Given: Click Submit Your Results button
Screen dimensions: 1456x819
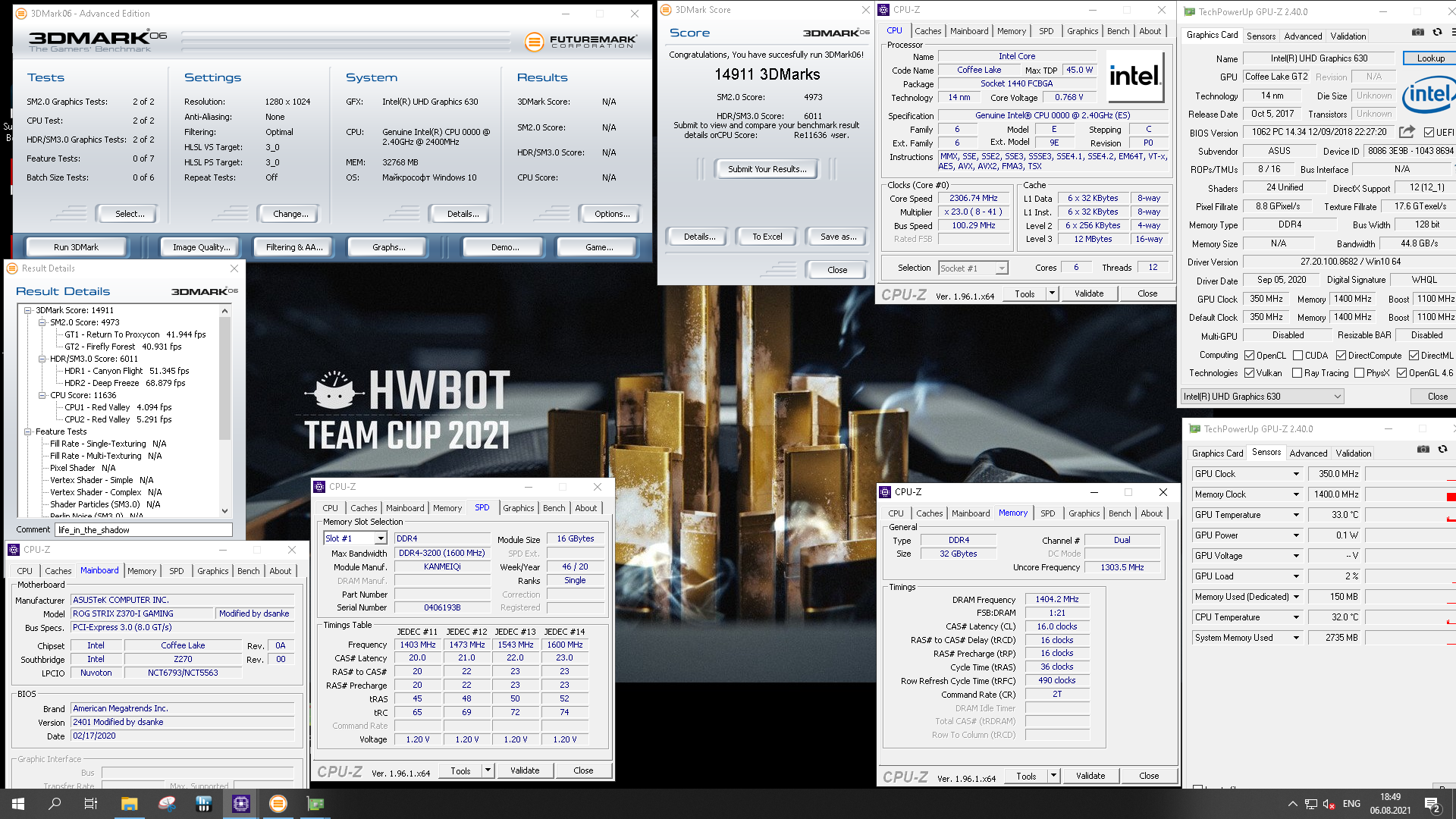Looking at the screenshot, I should tap(767, 169).
